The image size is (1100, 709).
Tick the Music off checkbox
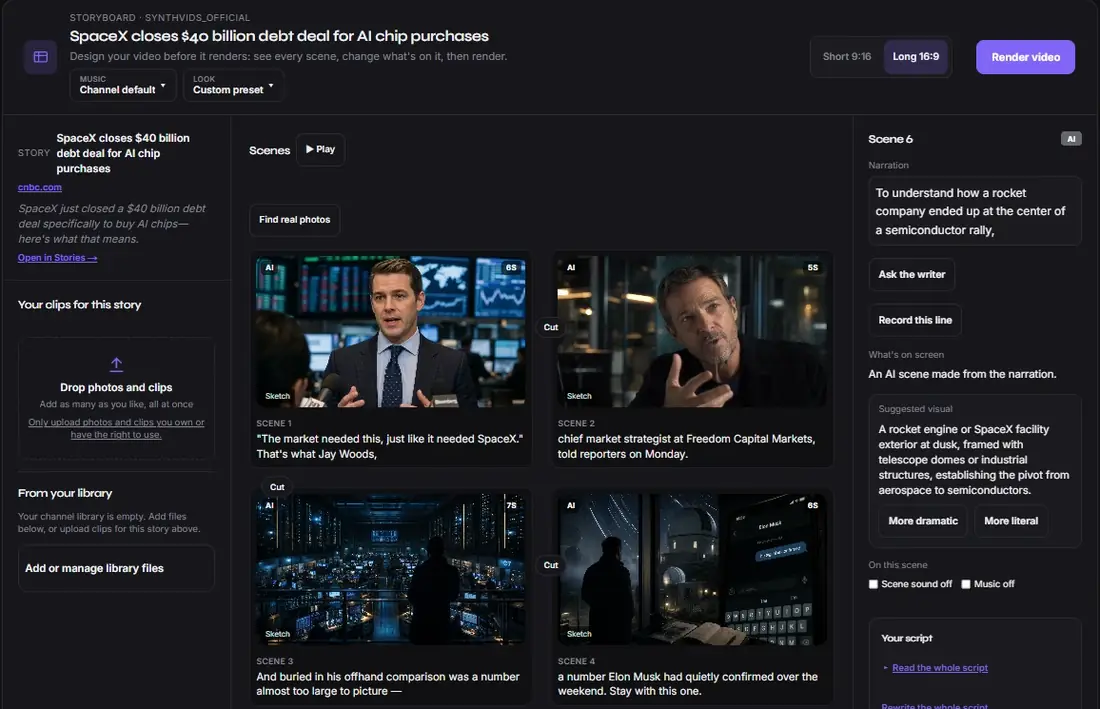coord(966,584)
